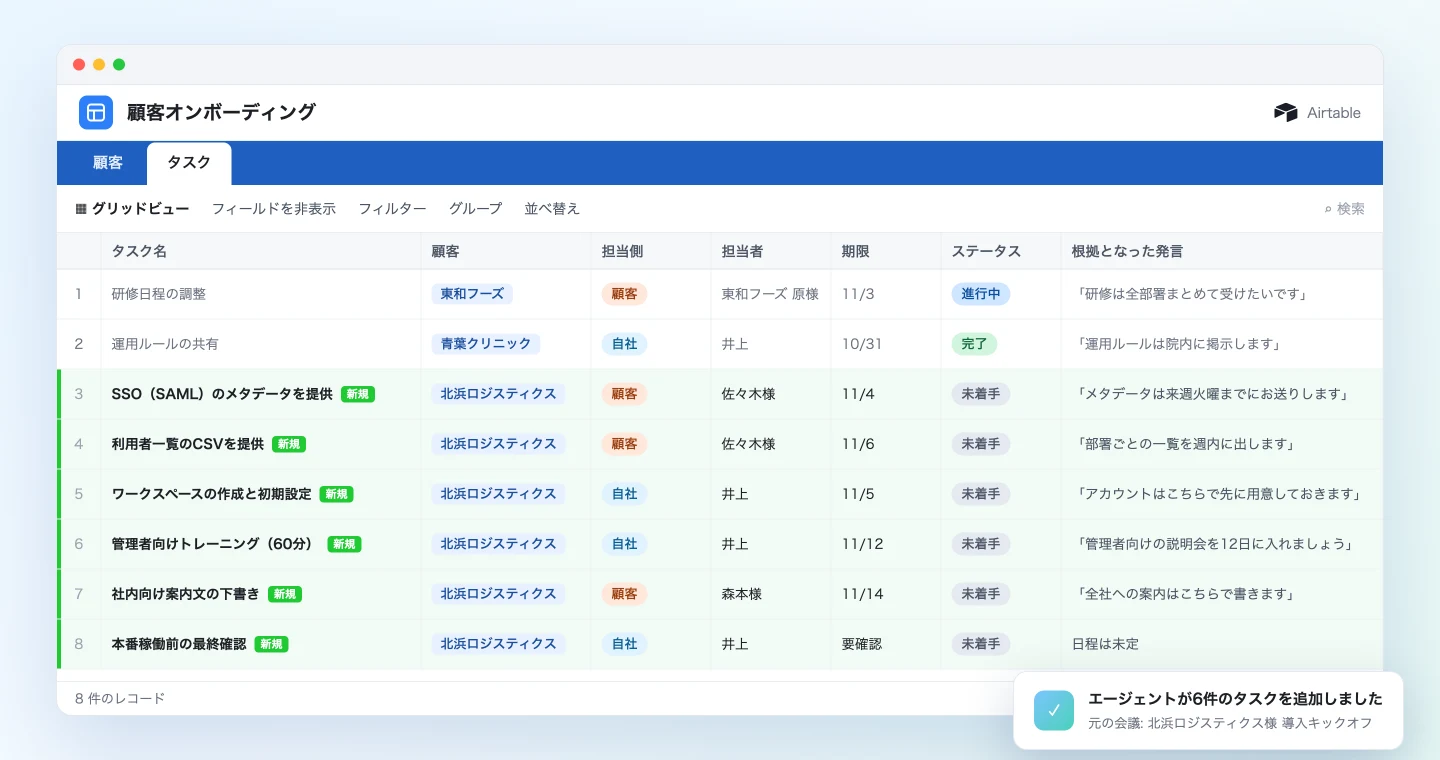Select task ワークスペースの作成と初期設定
1440x760 pixels.
212,494
